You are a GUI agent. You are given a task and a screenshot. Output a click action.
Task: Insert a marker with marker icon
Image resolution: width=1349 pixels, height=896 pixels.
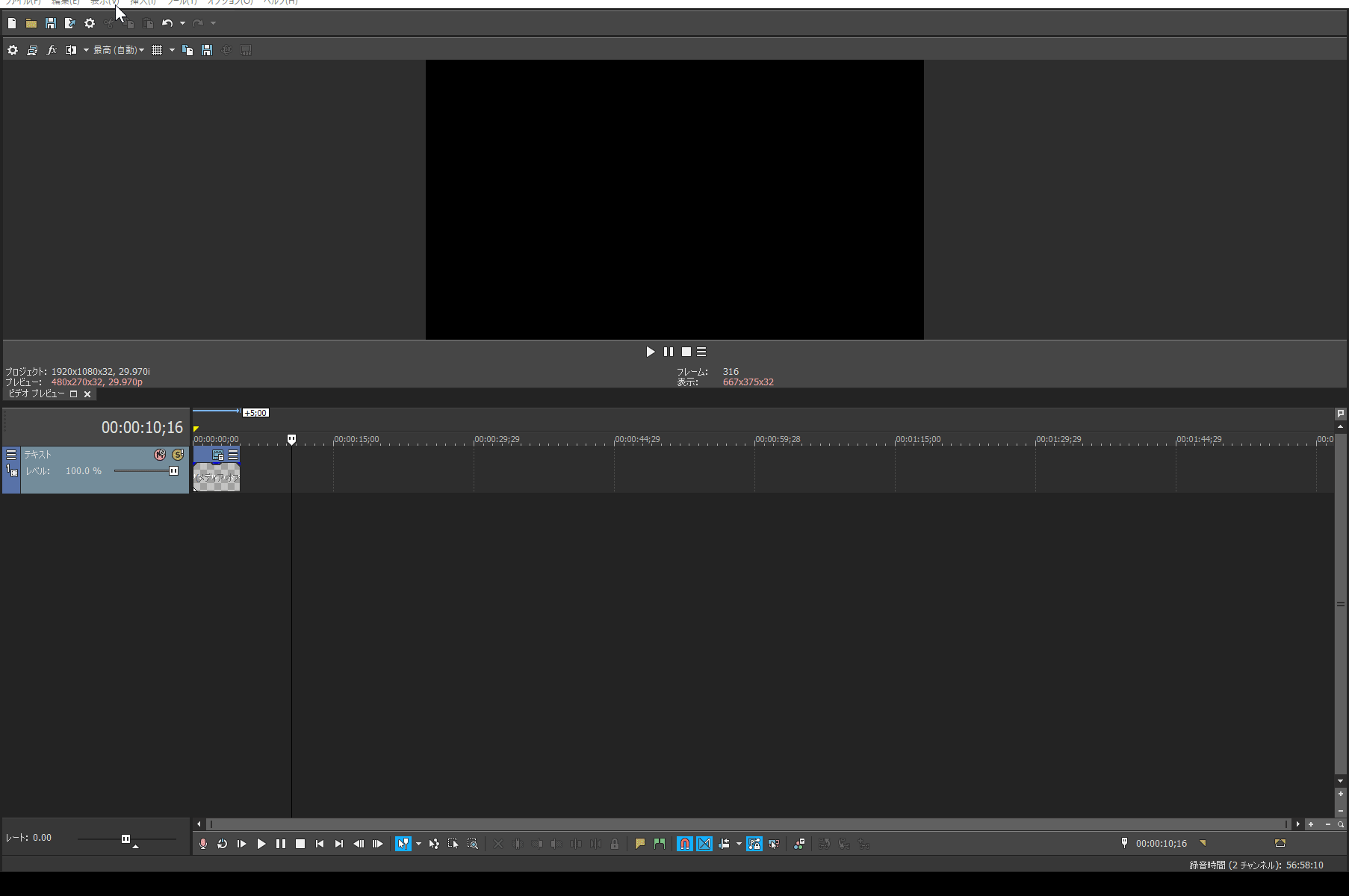click(x=640, y=844)
